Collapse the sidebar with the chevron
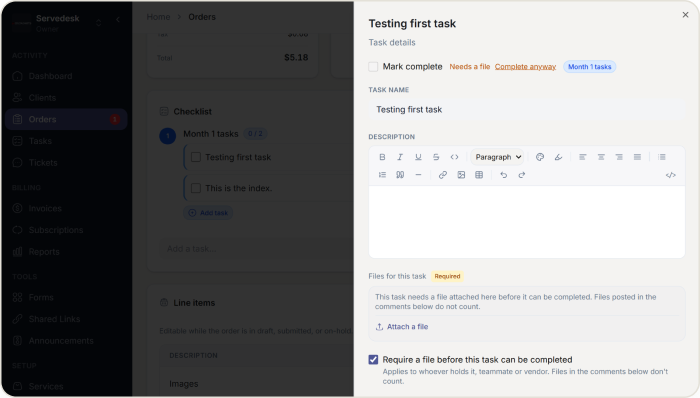 pos(118,20)
